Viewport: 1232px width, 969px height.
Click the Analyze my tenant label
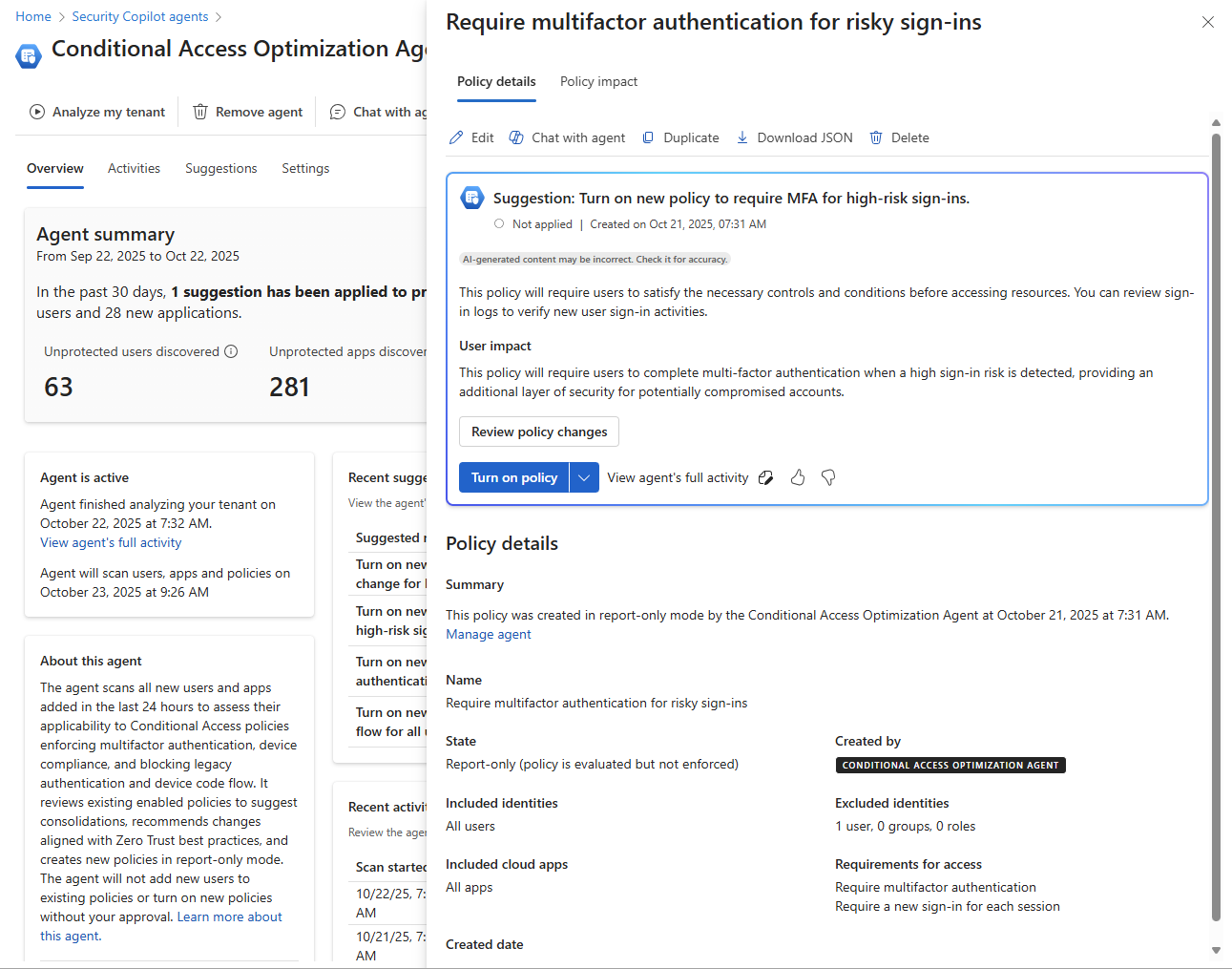tap(109, 112)
